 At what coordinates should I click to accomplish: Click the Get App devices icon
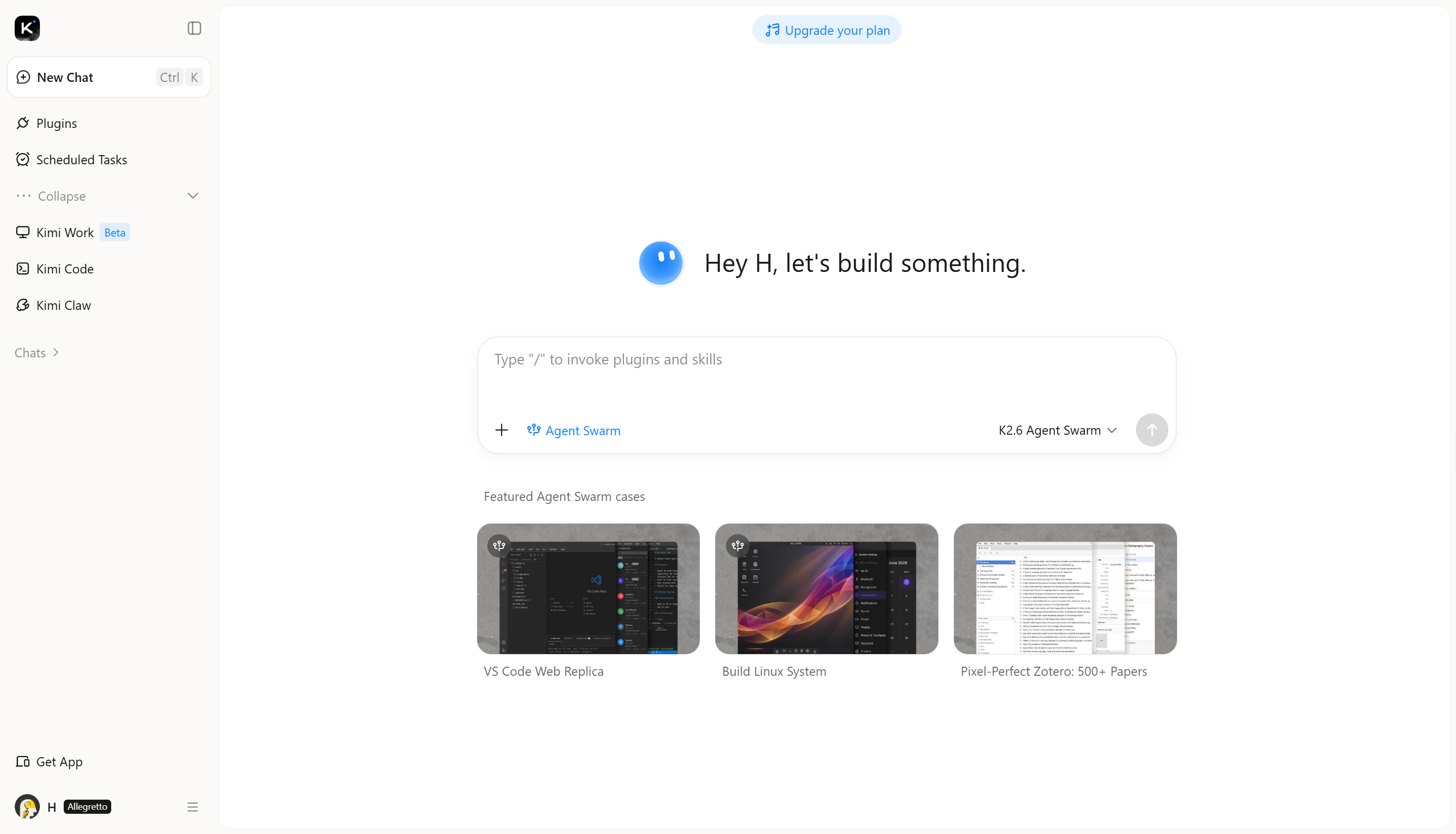(23, 762)
